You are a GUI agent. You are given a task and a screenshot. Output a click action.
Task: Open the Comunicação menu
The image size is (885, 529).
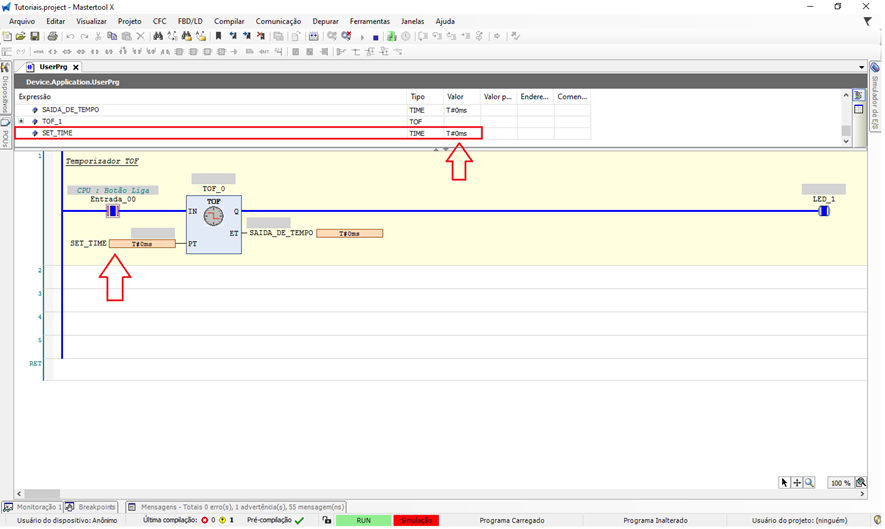pyautogui.click(x=278, y=21)
